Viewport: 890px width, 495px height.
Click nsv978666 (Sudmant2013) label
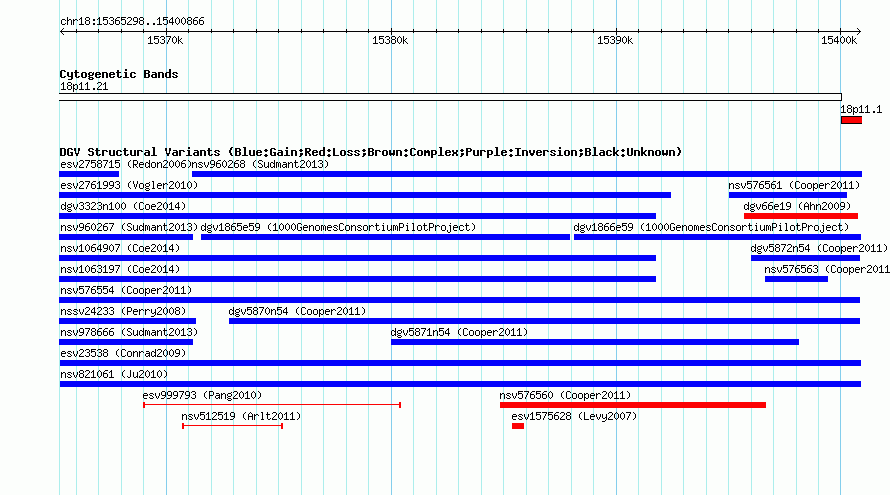[x=129, y=333]
